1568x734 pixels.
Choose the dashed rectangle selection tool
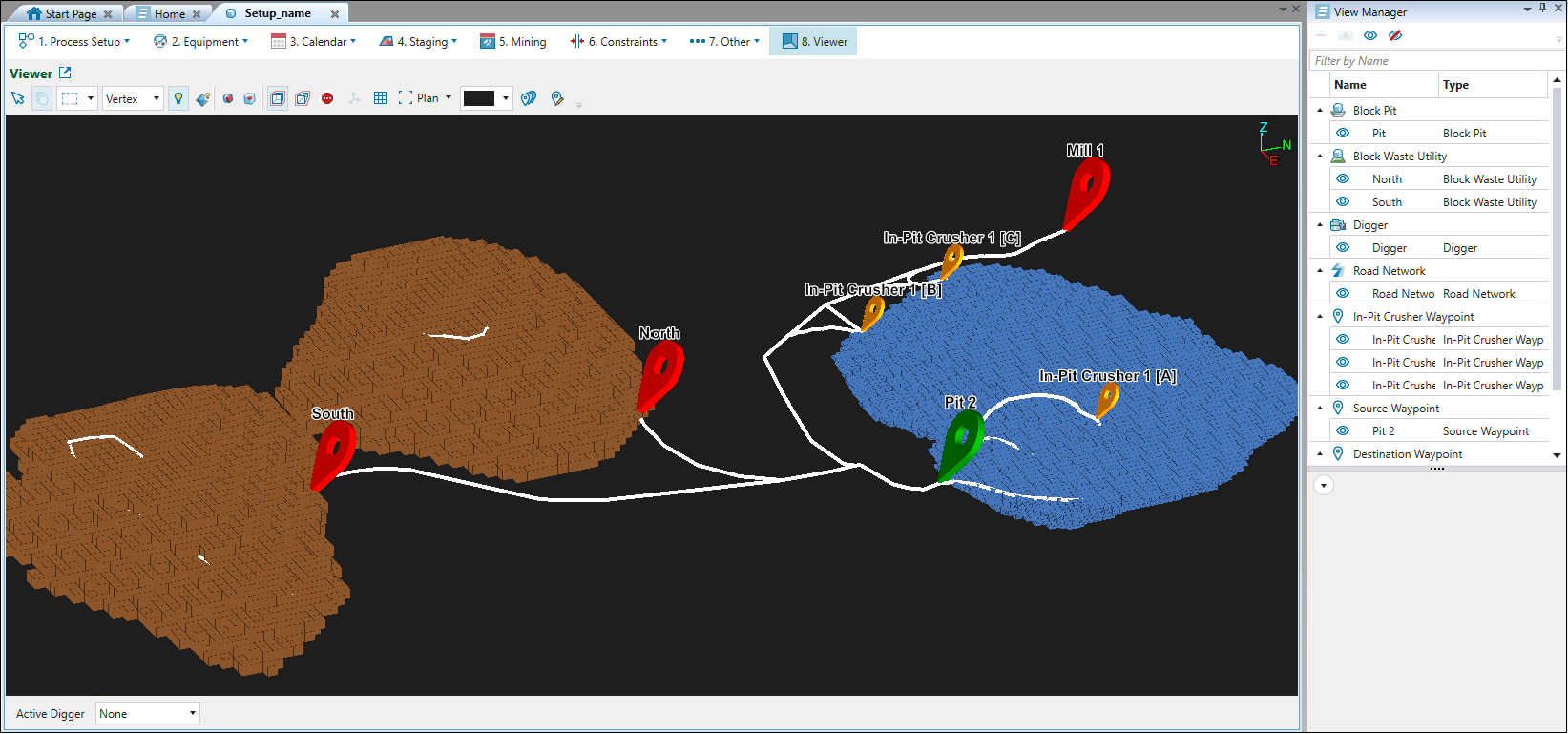[x=70, y=98]
